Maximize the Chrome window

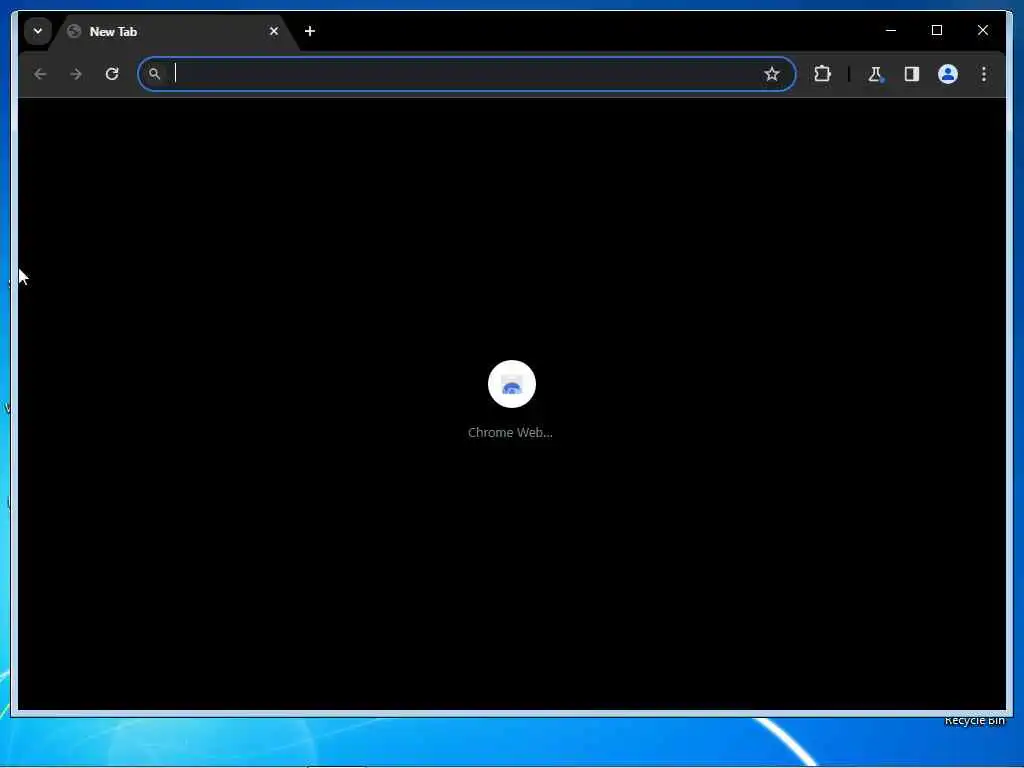click(936, 30)
